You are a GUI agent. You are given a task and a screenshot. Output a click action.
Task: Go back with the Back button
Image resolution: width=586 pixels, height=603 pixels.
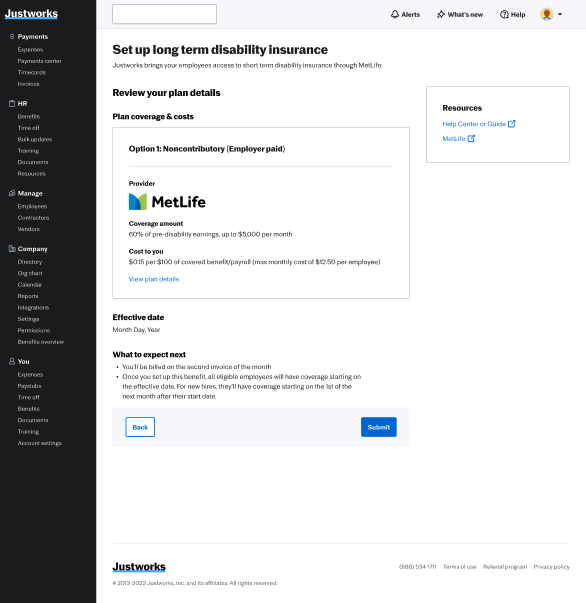pyautogui.click(x=140, y=427)
